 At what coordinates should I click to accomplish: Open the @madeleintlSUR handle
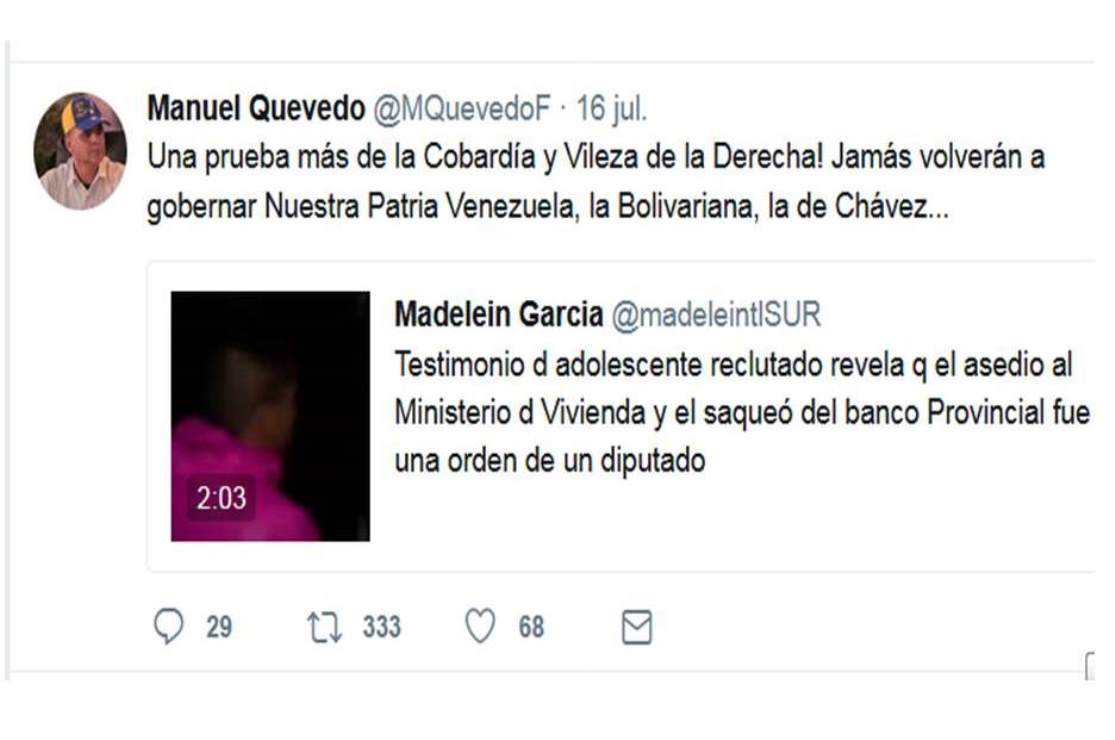coord(716,314)
